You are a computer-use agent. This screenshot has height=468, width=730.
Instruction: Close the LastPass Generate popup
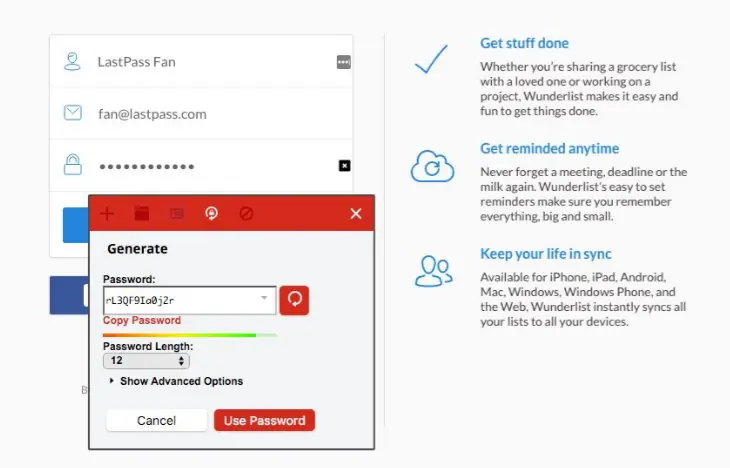(x=356, y=214)
